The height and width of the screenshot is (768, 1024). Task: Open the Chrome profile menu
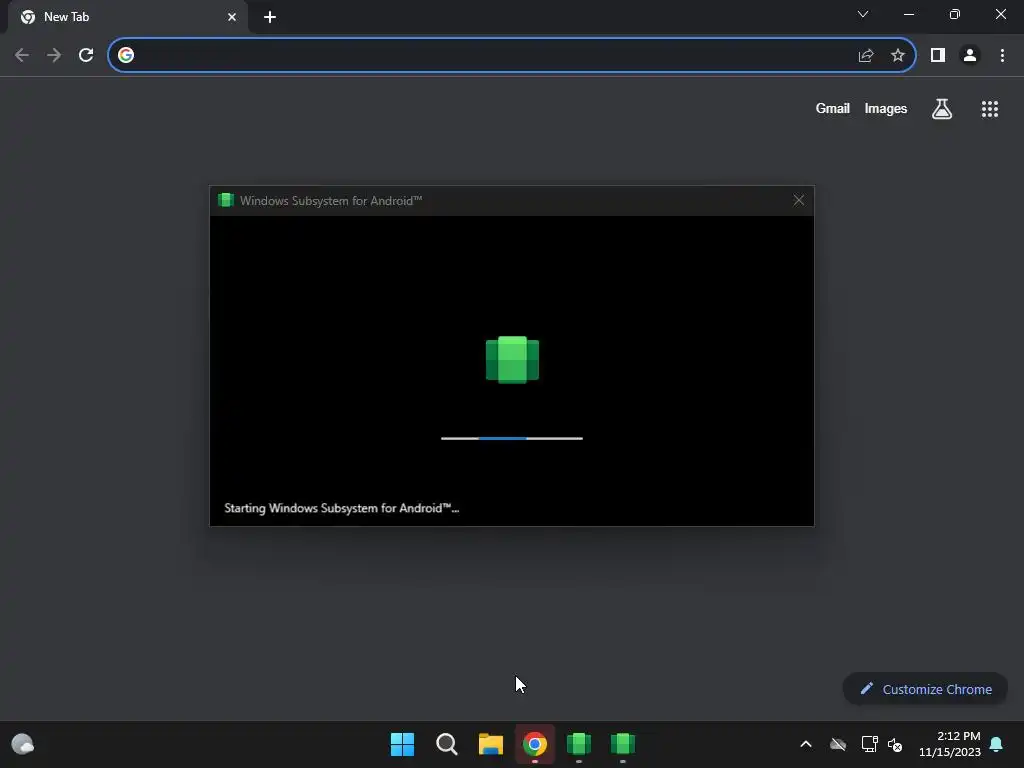pos(970,56)
